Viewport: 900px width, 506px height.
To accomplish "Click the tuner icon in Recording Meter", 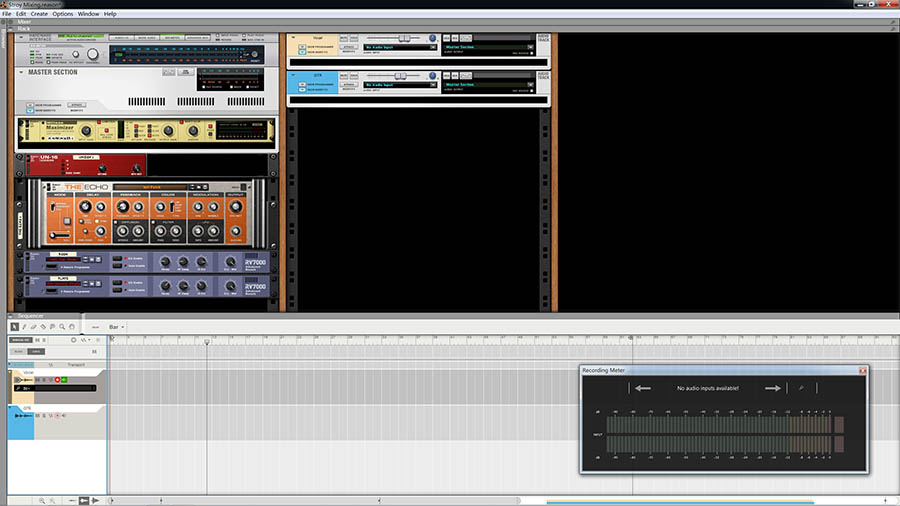I will click(x=801, y=388).
